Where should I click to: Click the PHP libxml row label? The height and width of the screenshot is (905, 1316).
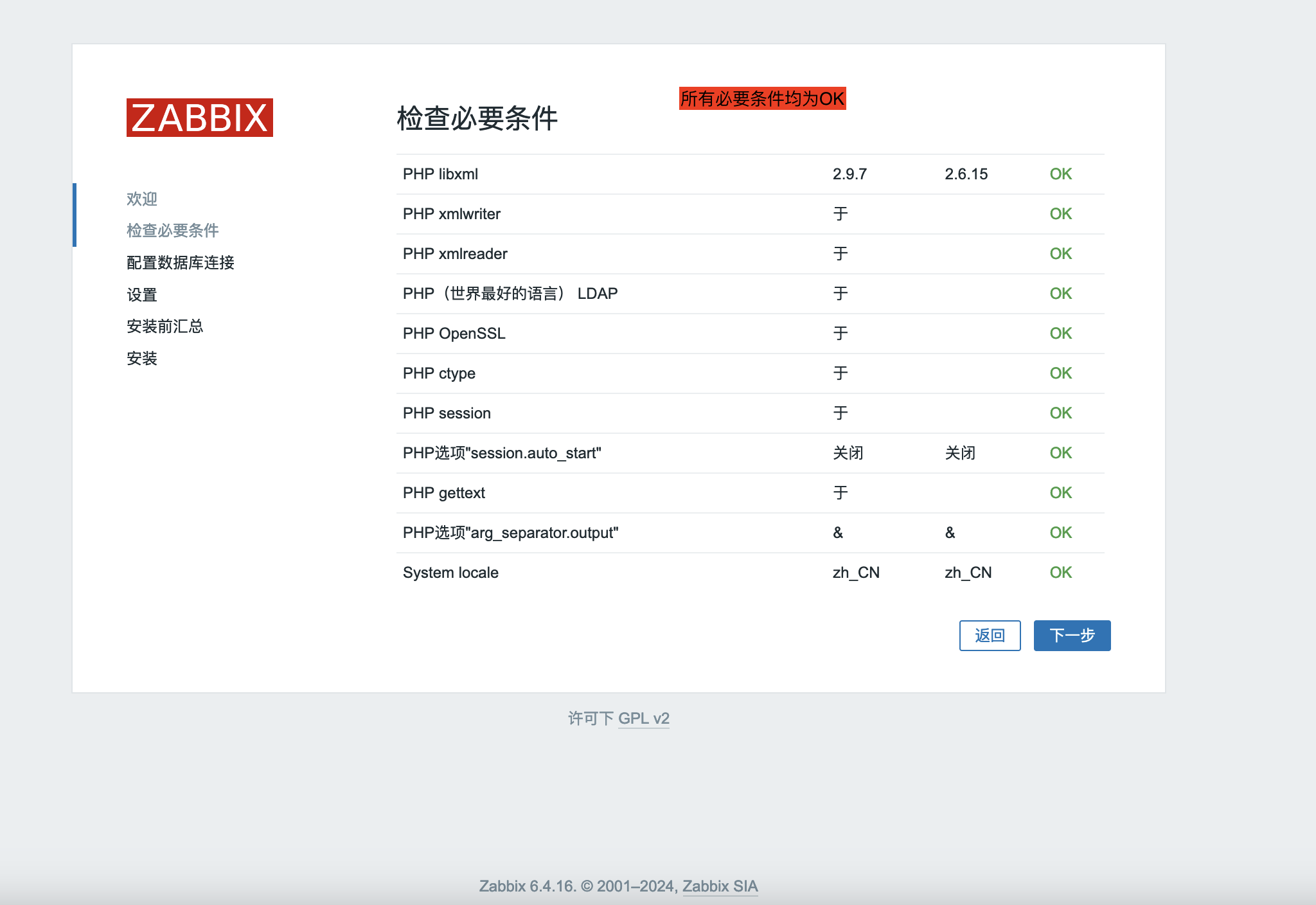(x=440, y=174)
